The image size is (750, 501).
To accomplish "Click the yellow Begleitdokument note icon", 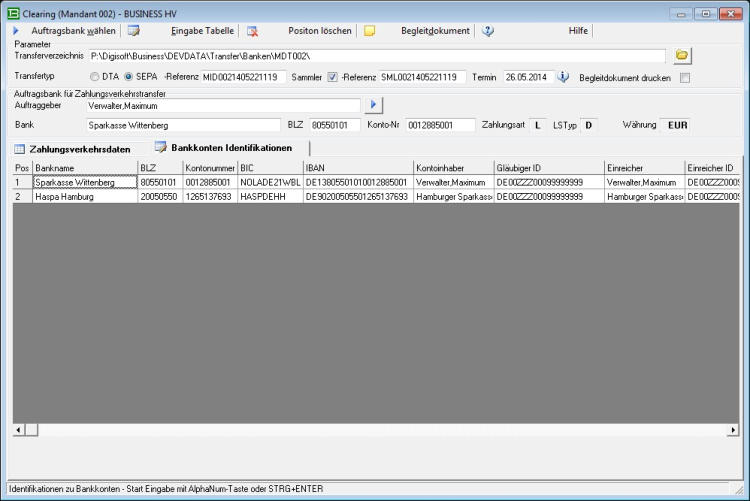I will [369, 31].
